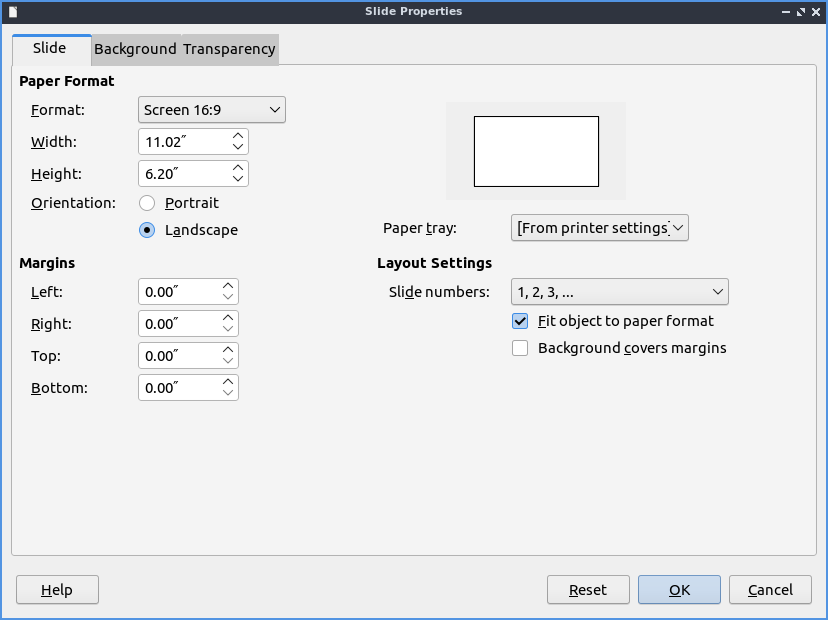
Task: Click the document icon in title bar
Action: tap(13, 11)
